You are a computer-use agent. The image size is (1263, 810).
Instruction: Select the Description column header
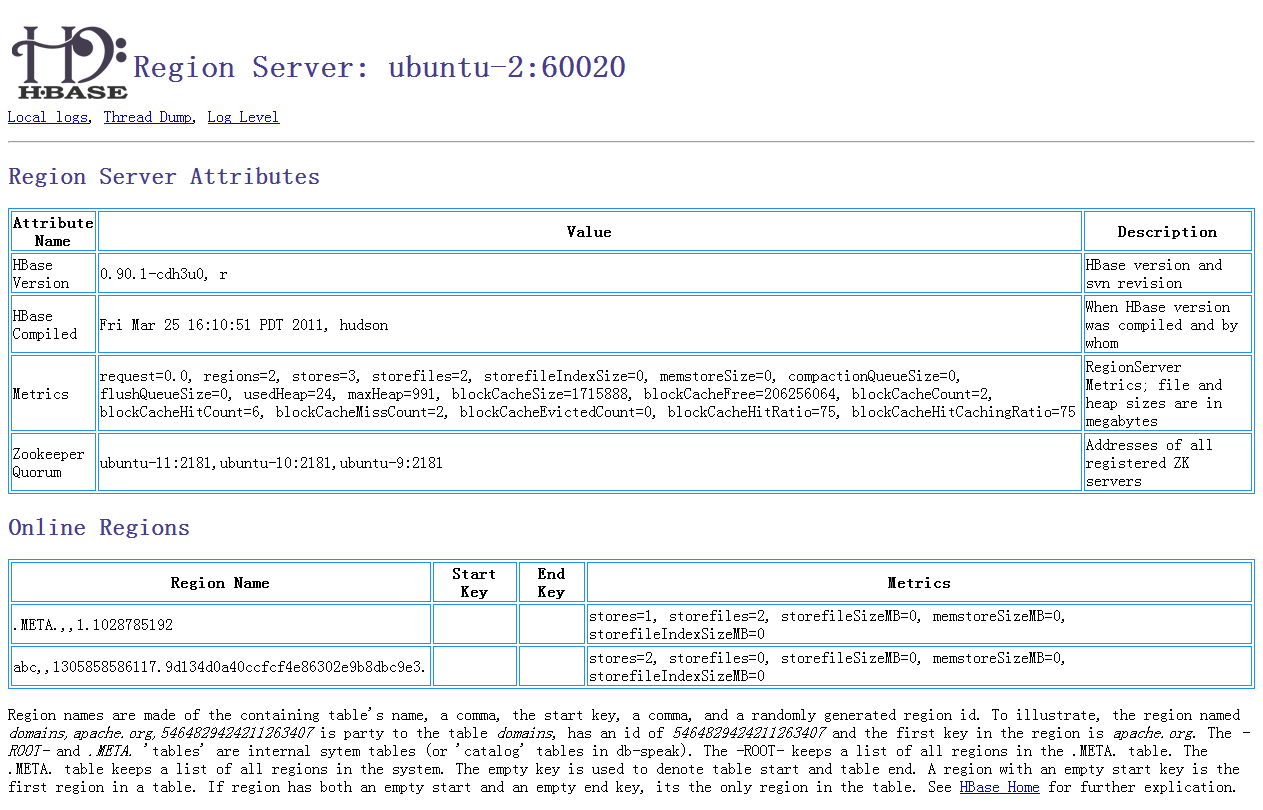(1166, 230)
